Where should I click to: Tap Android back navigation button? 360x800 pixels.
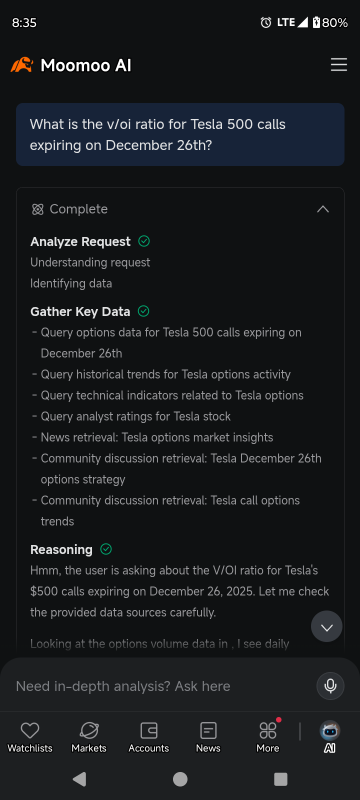[79, 779]
